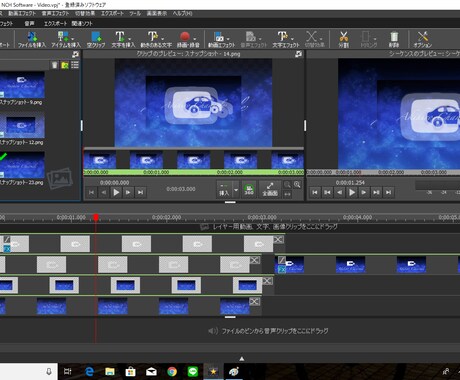The image size is (460, 380).
Task: Play the clip preview
Action: [116, 192]
